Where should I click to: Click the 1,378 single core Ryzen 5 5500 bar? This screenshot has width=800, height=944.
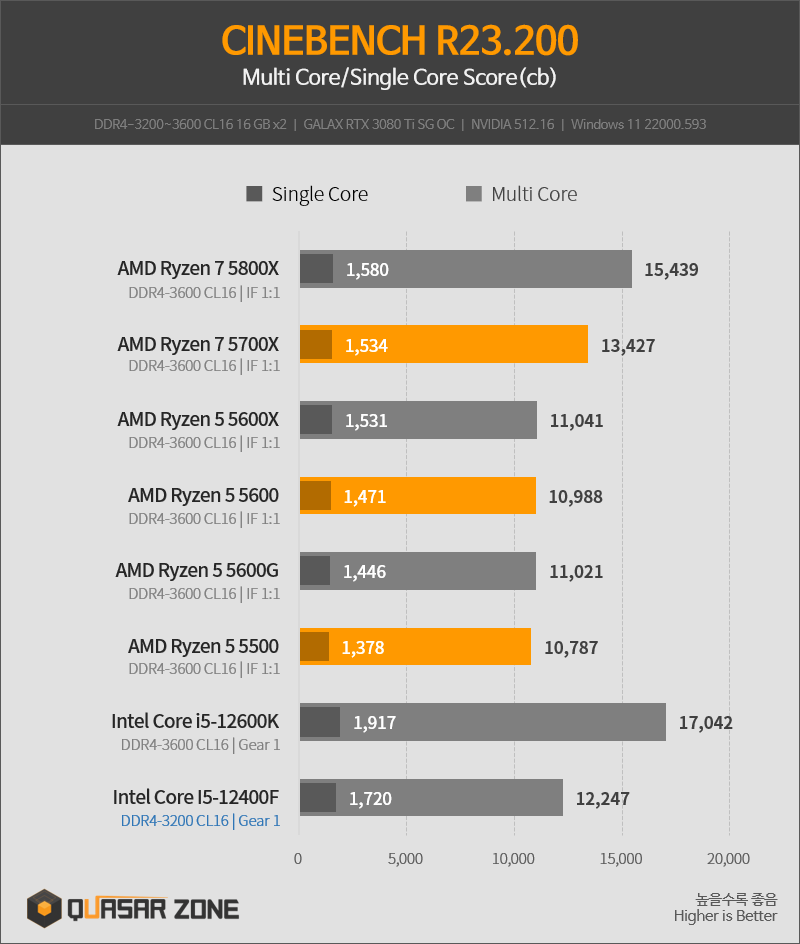[314, 647]
